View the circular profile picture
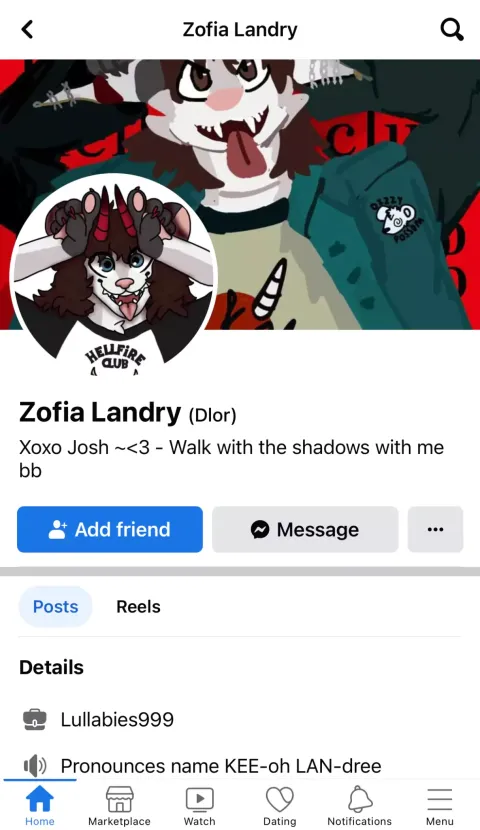The width and height of the screenshot is (480, 830). point(113,275)
